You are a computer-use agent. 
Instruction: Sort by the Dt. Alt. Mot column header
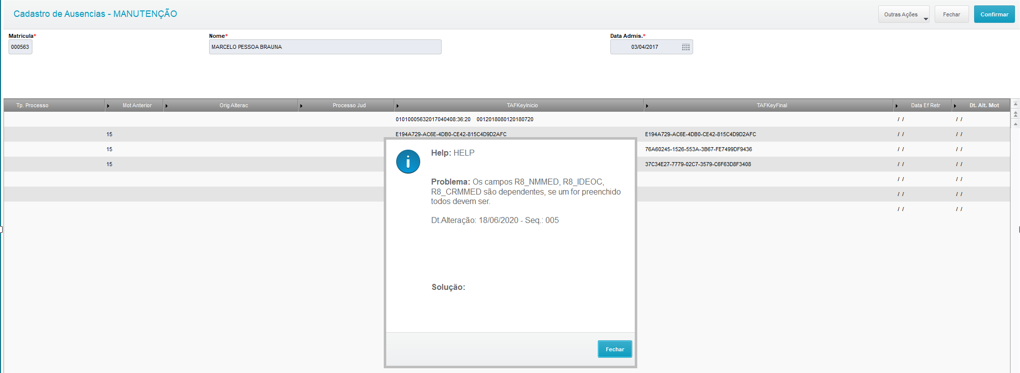point(981,105)
